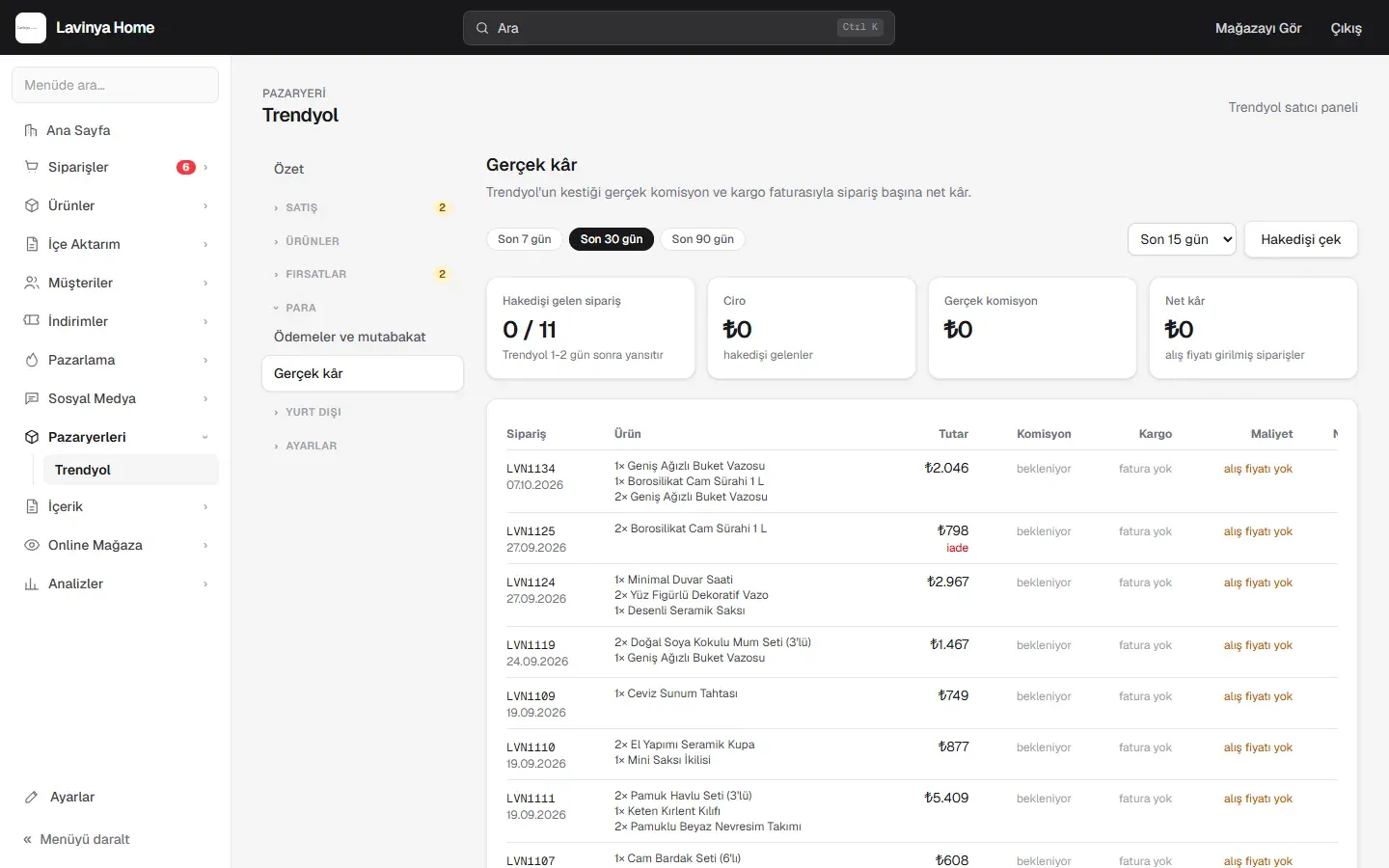
Task: Focus the Menüde ara input
Action: point(116,85)
